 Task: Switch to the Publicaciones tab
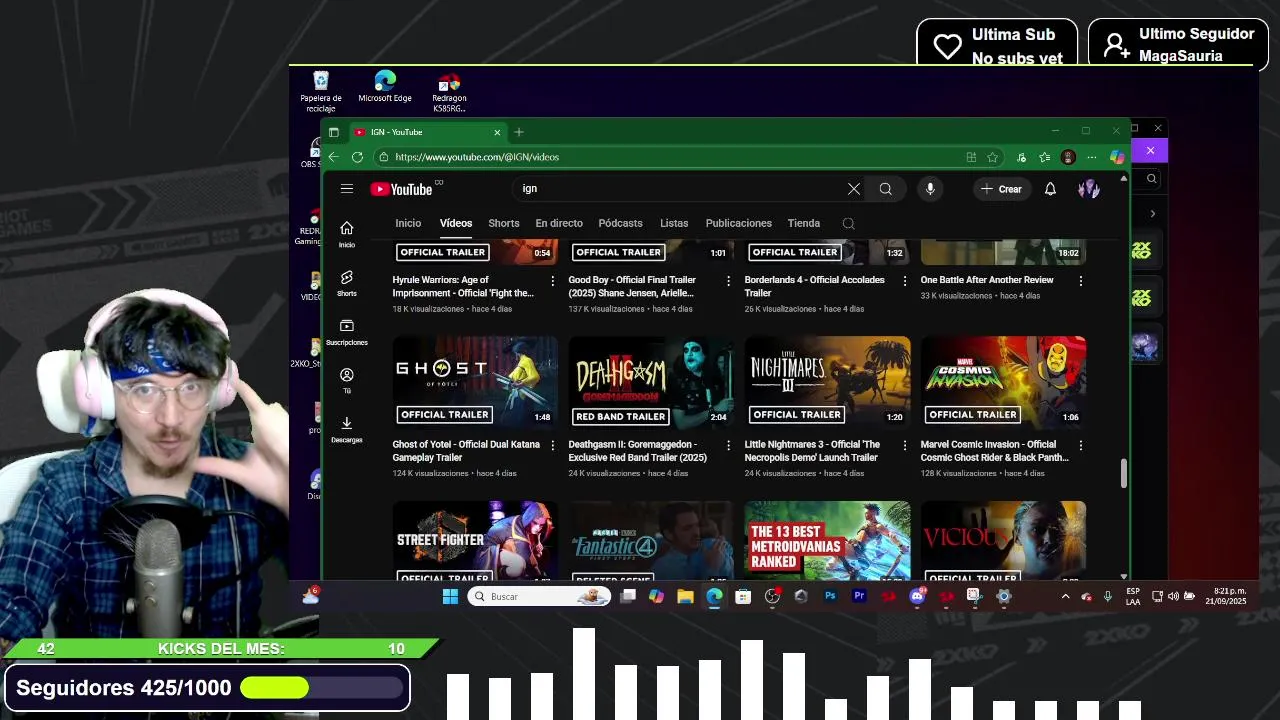(739, 223)
